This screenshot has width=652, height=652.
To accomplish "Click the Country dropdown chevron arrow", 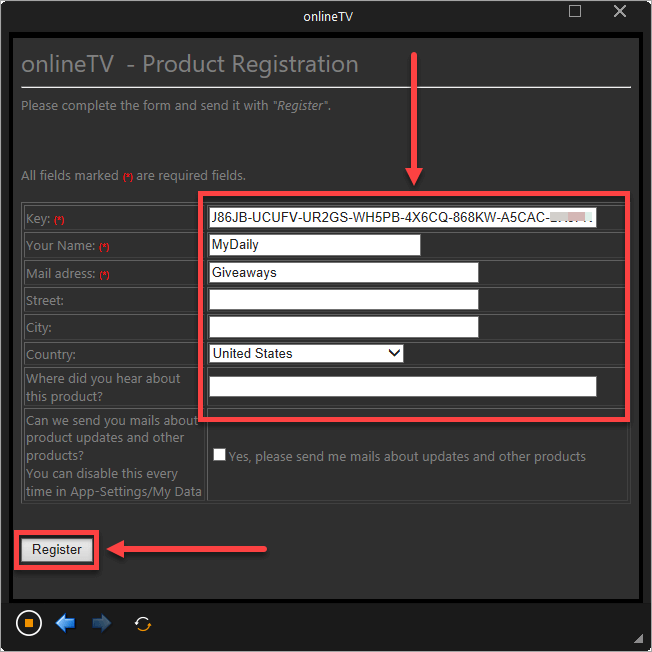I will (x=394, y=353).
